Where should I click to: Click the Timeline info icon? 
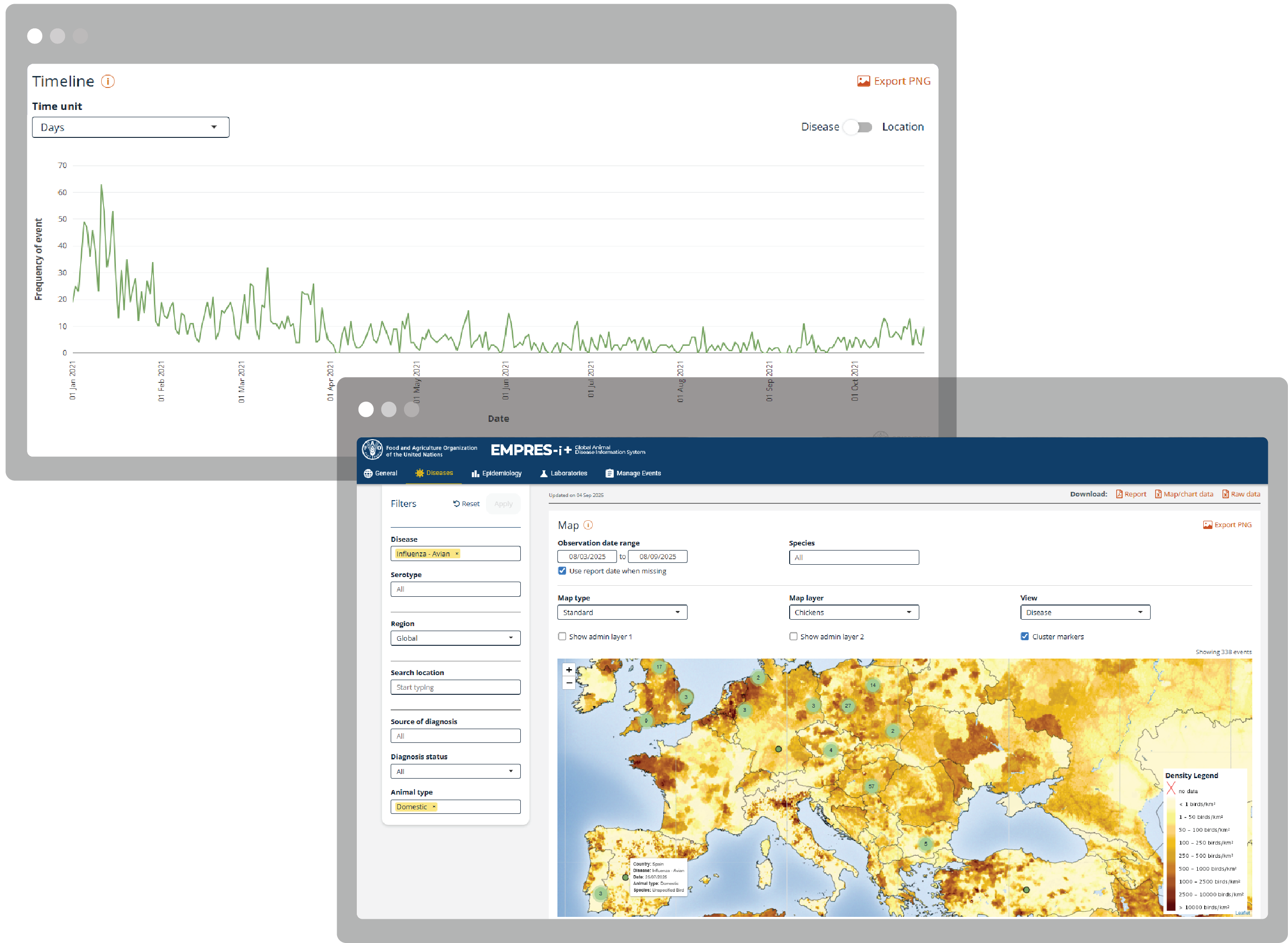108,81
